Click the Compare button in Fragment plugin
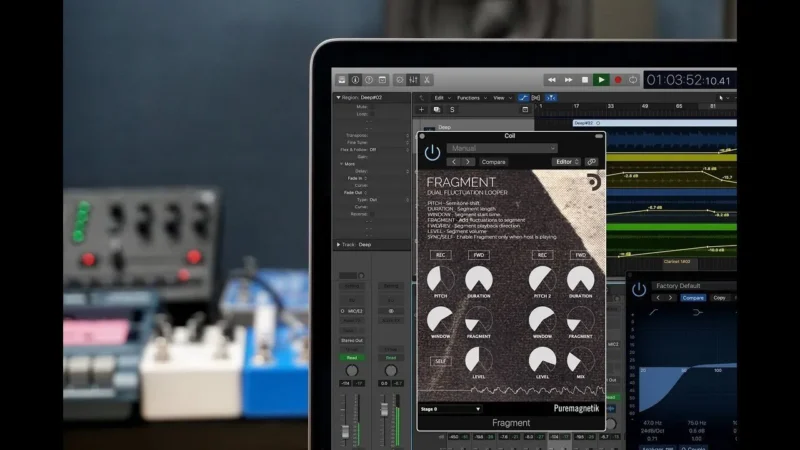Image resolution: width=800 pixels, height=450 pixels. [494, 161]
